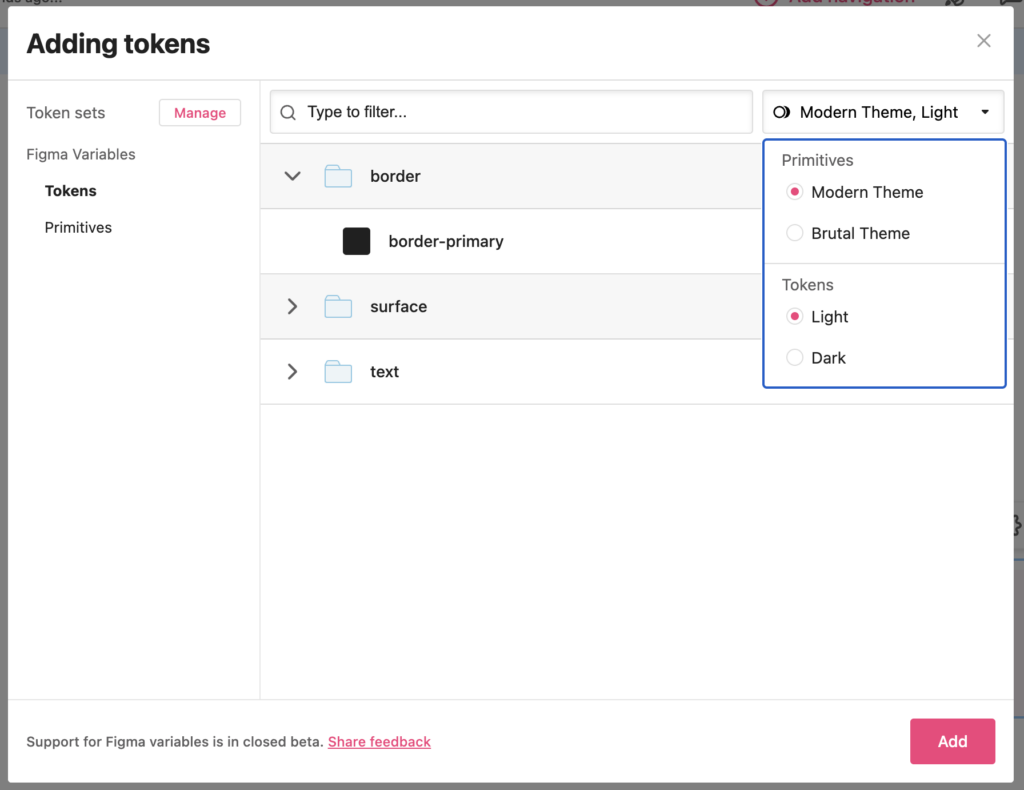The height and width of the screenshot is (790, 1024).
Task: Open the Share feedback link
Action: point(379,742)
